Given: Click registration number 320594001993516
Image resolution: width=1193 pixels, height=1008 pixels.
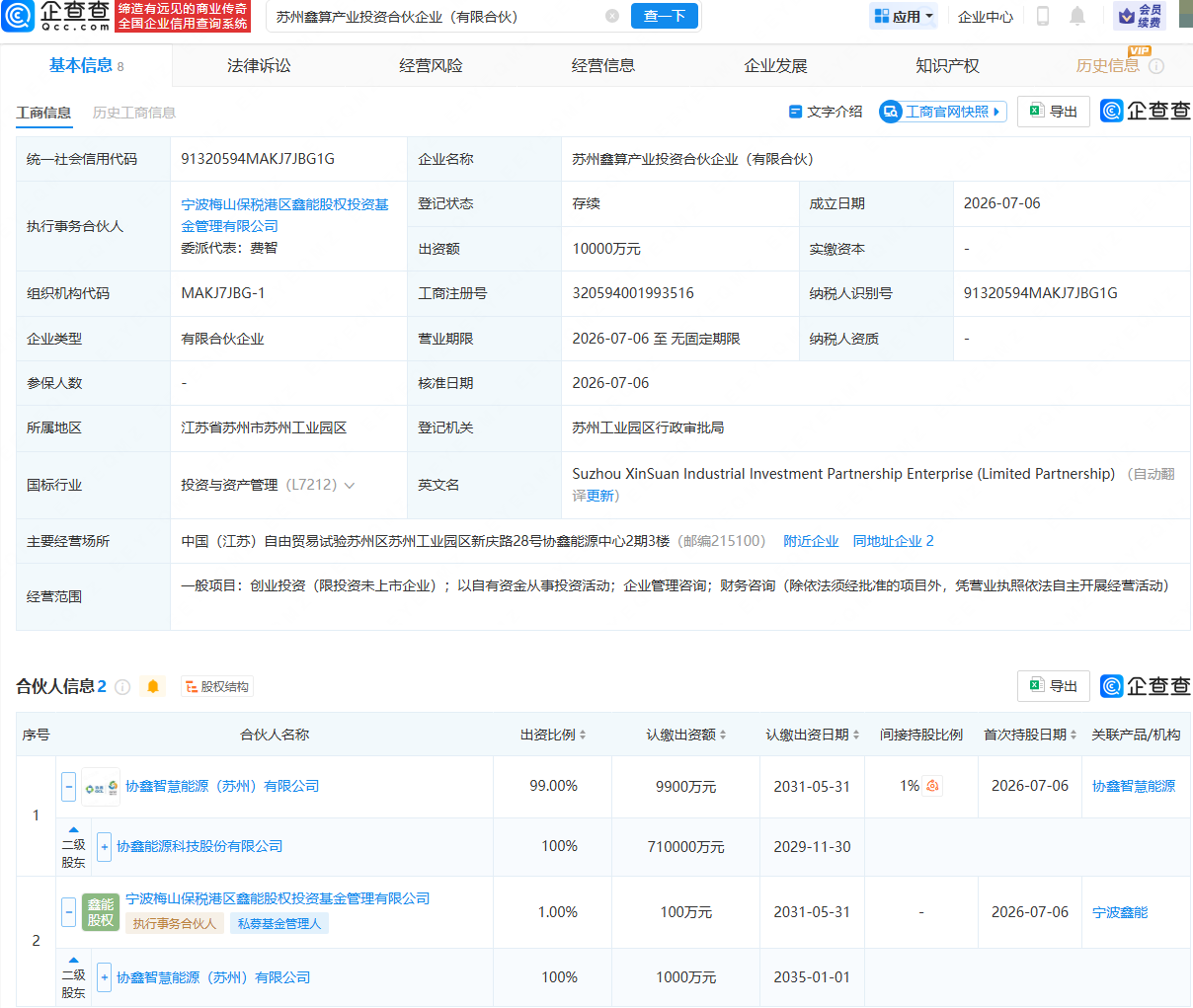Looking at the screenshot, I should 633,293.
